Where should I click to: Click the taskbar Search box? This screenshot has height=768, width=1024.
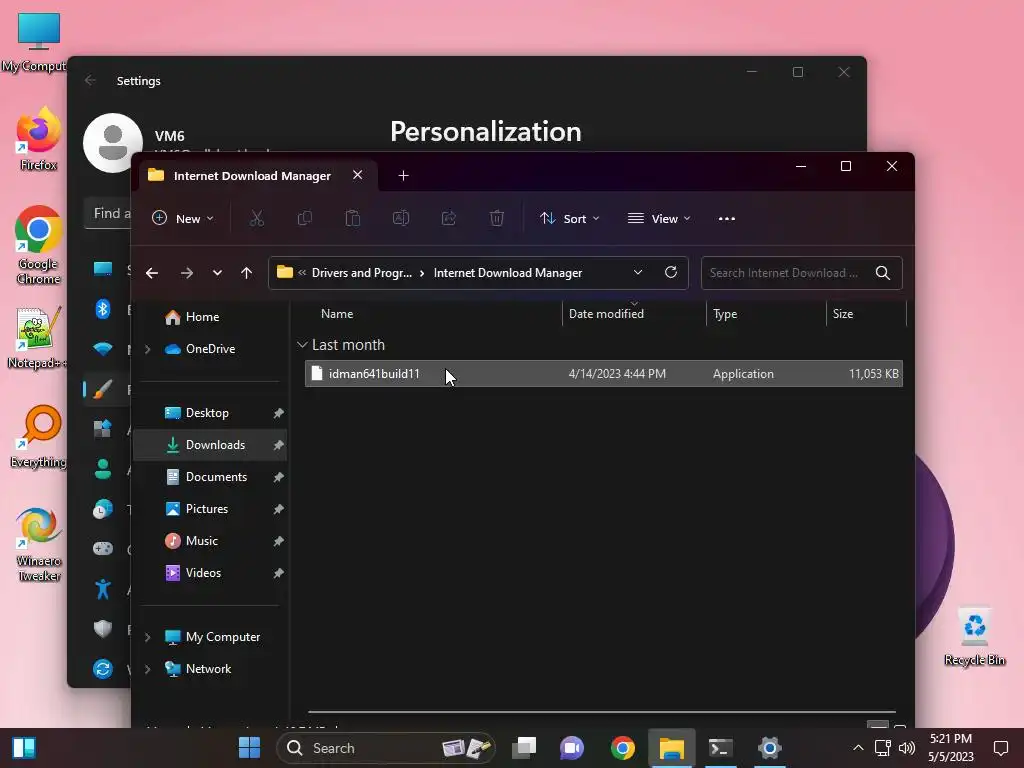pos(385,748)
